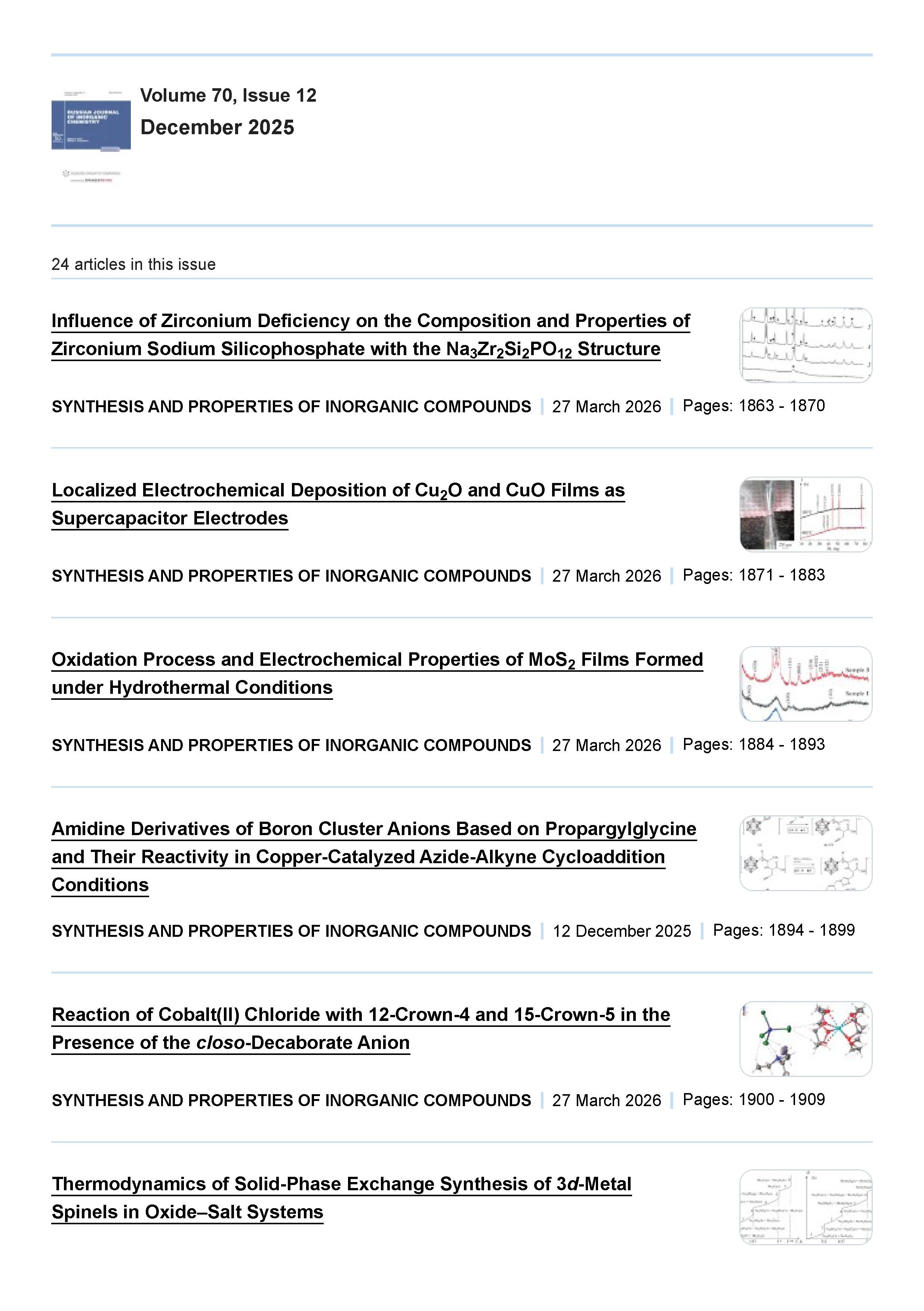
Task: View the 3d-metal spinels diagram thumbnail
Action: pos(805,1207)
